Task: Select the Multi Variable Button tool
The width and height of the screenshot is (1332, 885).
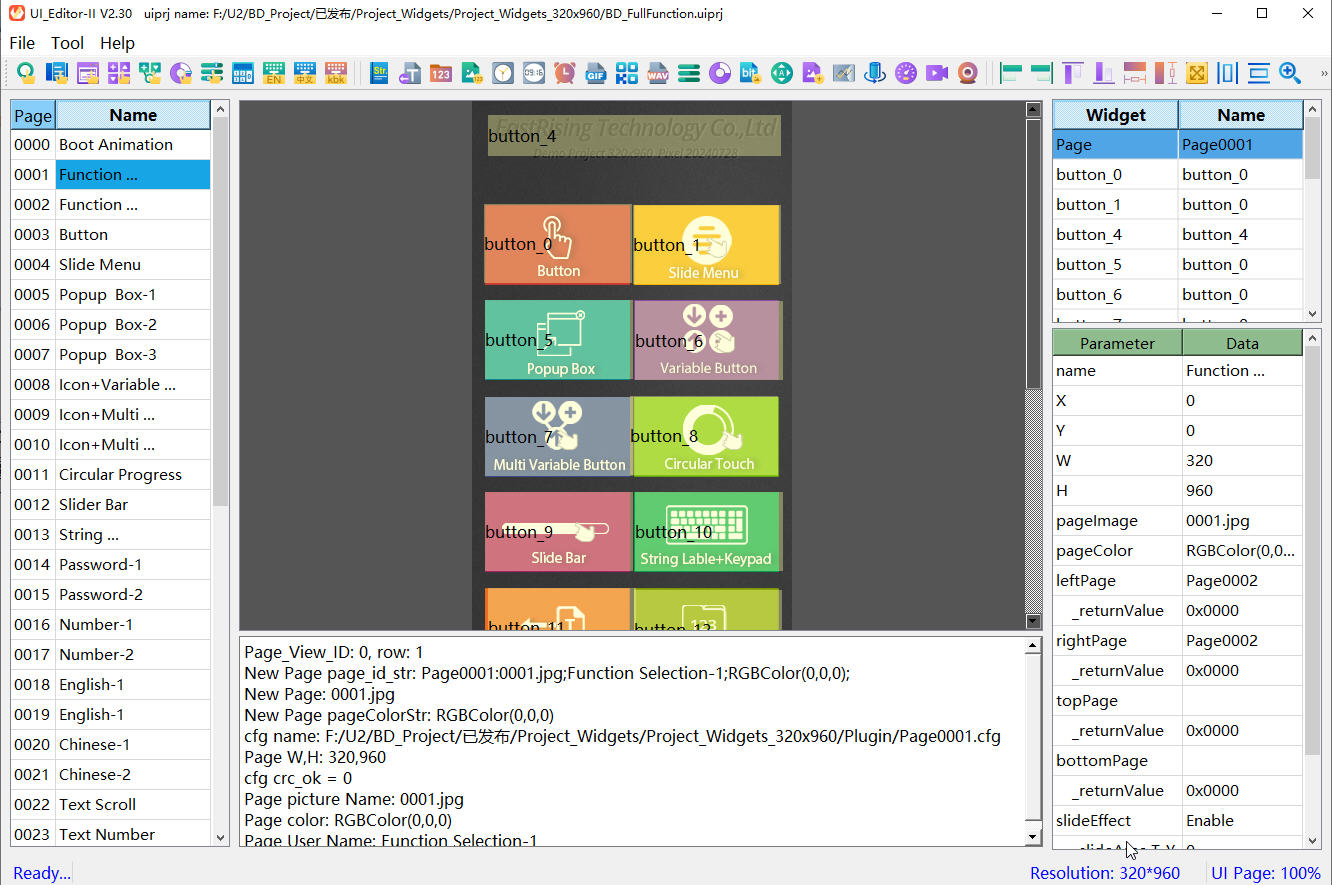Action: click(150, 73)
